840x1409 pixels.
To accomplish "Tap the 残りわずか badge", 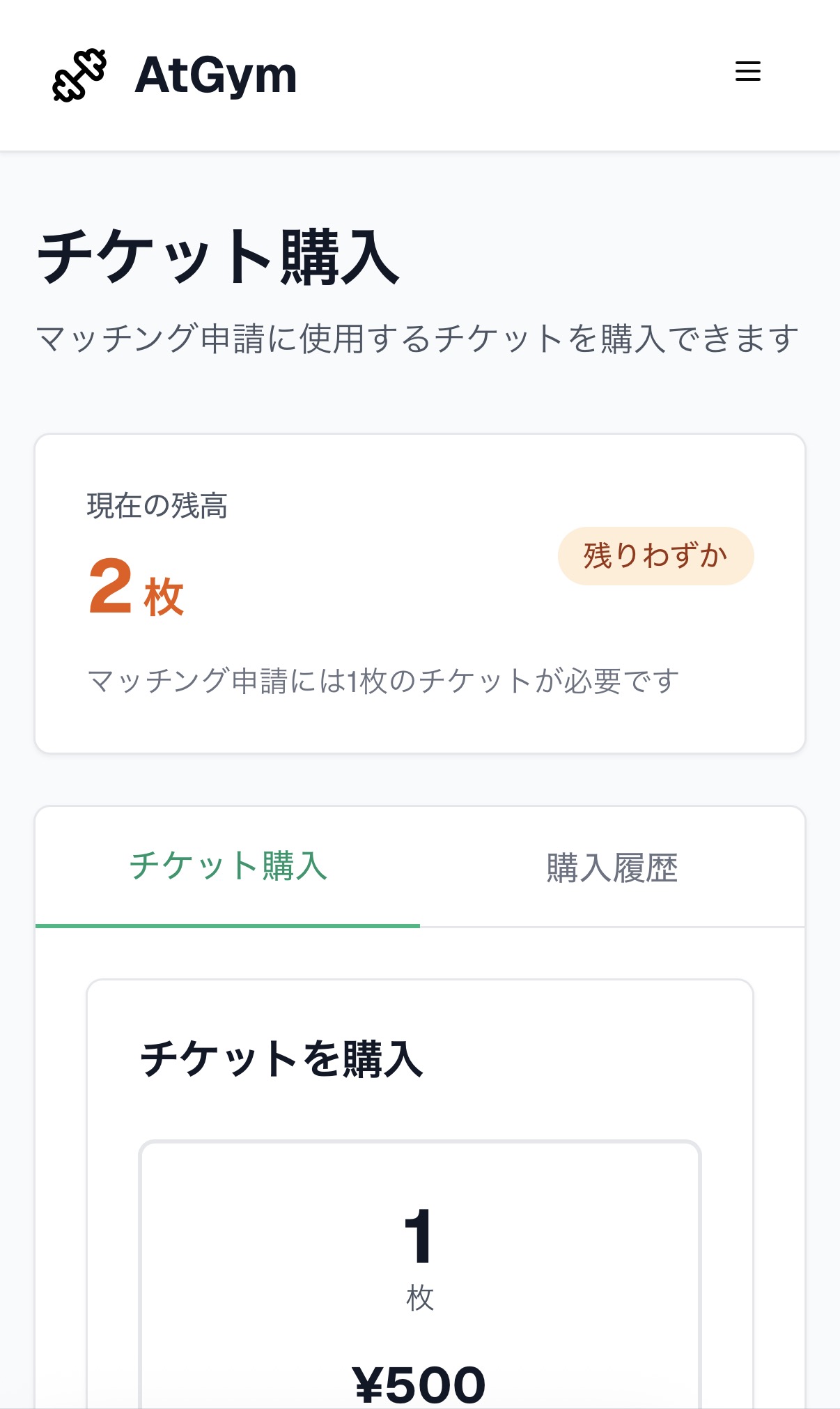I will (x=655, y=556).
